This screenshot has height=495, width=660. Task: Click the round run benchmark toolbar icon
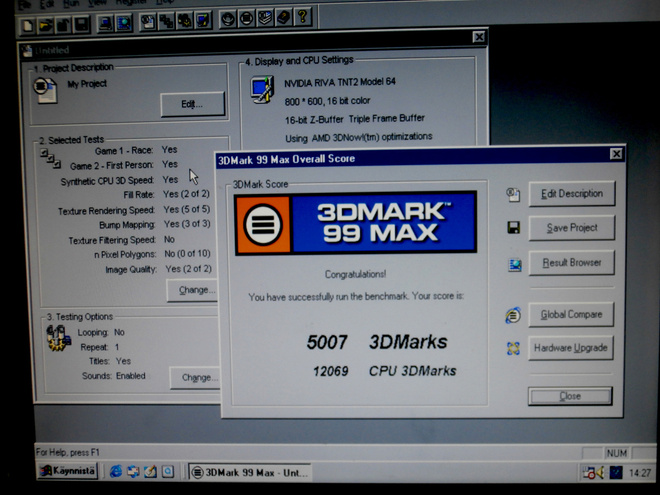pos(228,19)
